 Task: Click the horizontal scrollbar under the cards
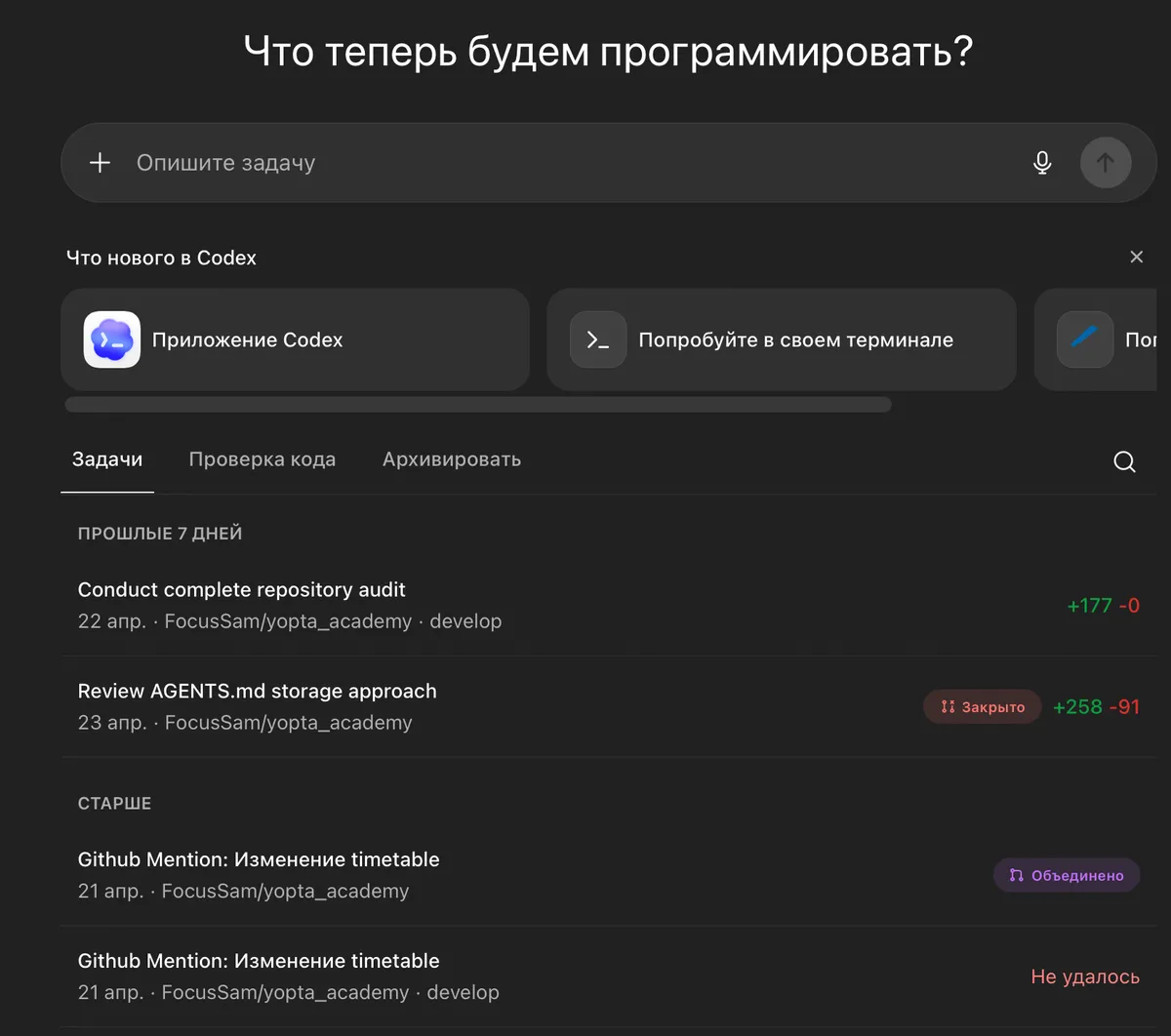(x=478, y=404)
